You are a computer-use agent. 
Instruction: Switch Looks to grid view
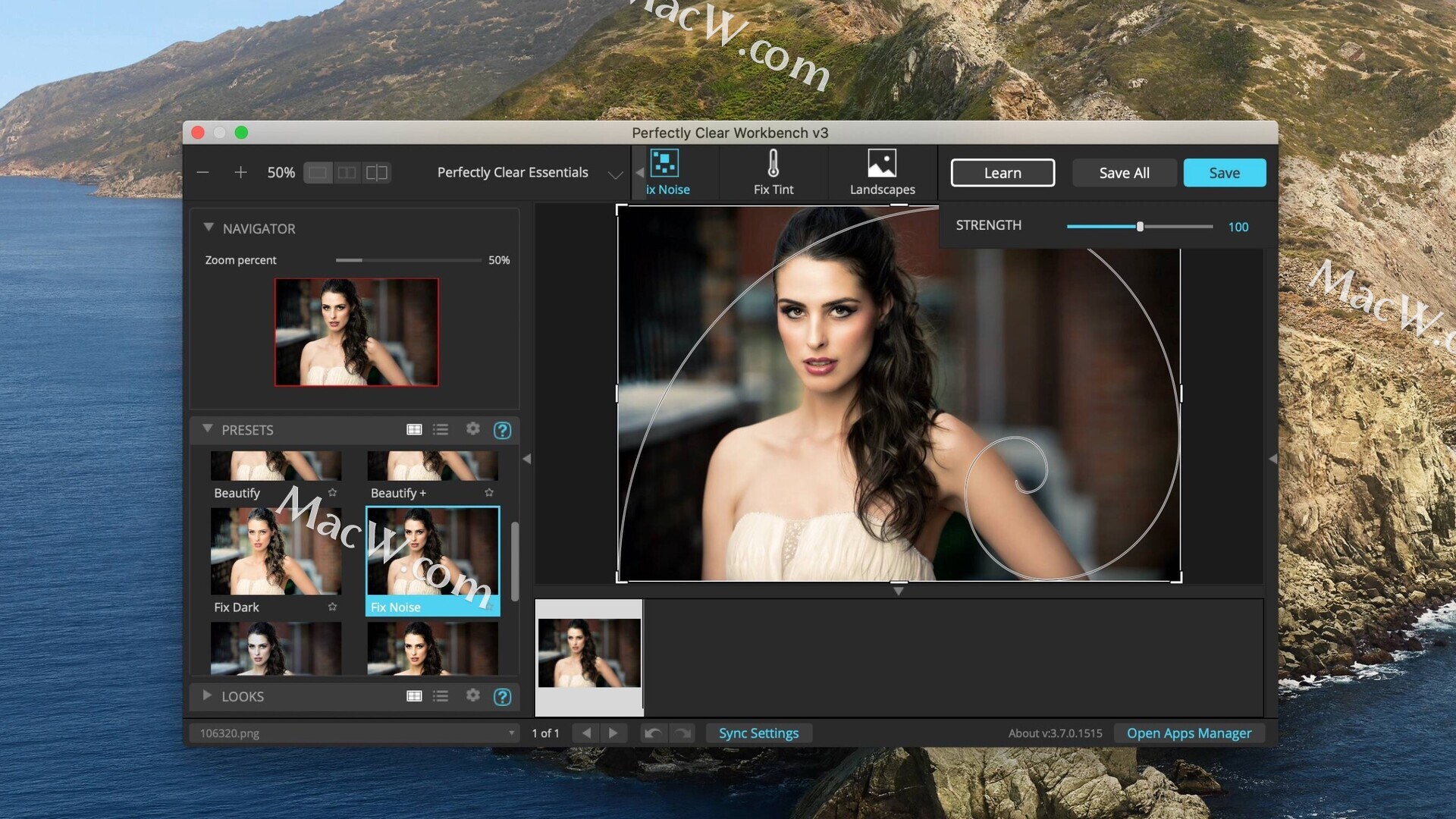[414, 696]
